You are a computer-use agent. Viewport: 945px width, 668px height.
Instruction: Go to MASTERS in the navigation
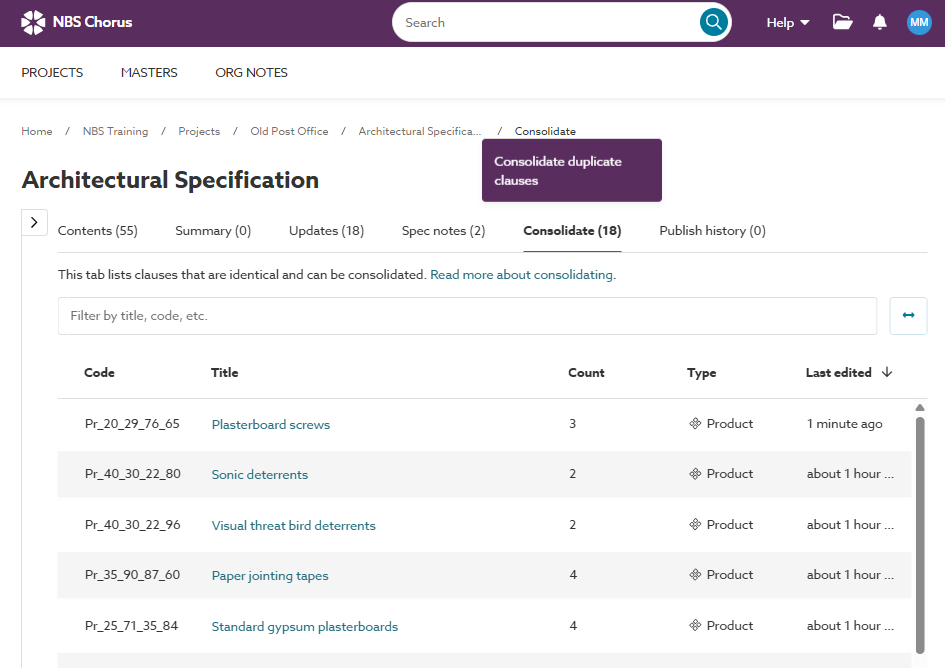(149, 72)
